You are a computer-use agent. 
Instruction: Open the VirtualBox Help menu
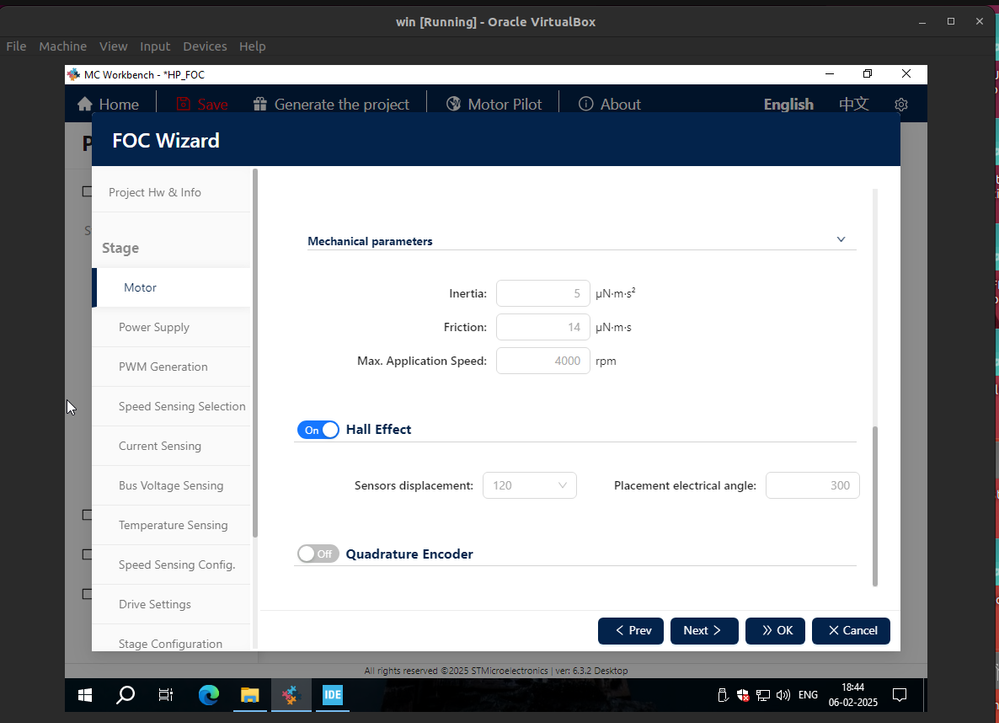pos(252,47)
